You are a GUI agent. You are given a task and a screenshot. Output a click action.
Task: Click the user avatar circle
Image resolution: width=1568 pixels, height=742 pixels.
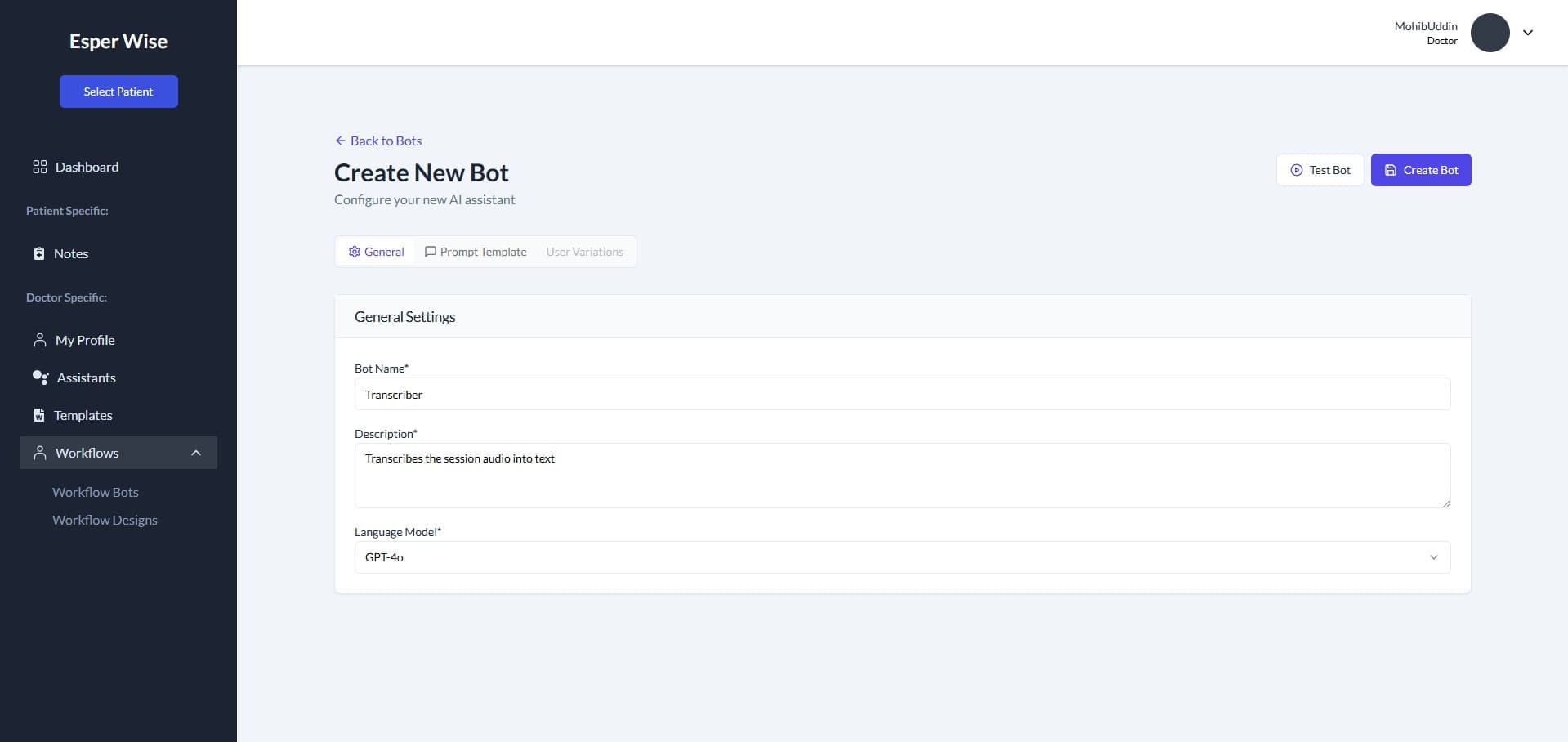[1490, 33]
